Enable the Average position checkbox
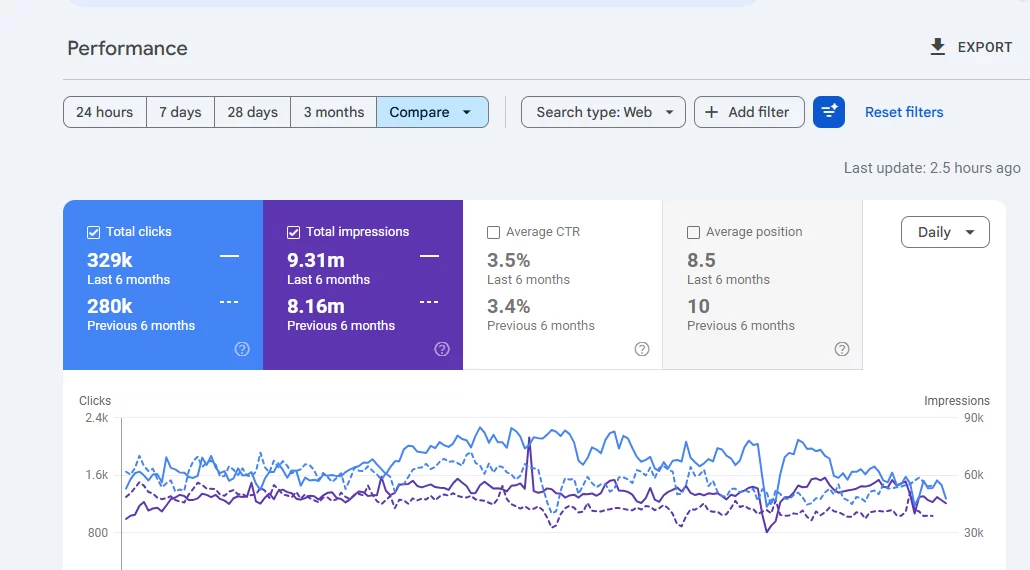The width and height of the screenshot is (1030, 570). (693, 232)
